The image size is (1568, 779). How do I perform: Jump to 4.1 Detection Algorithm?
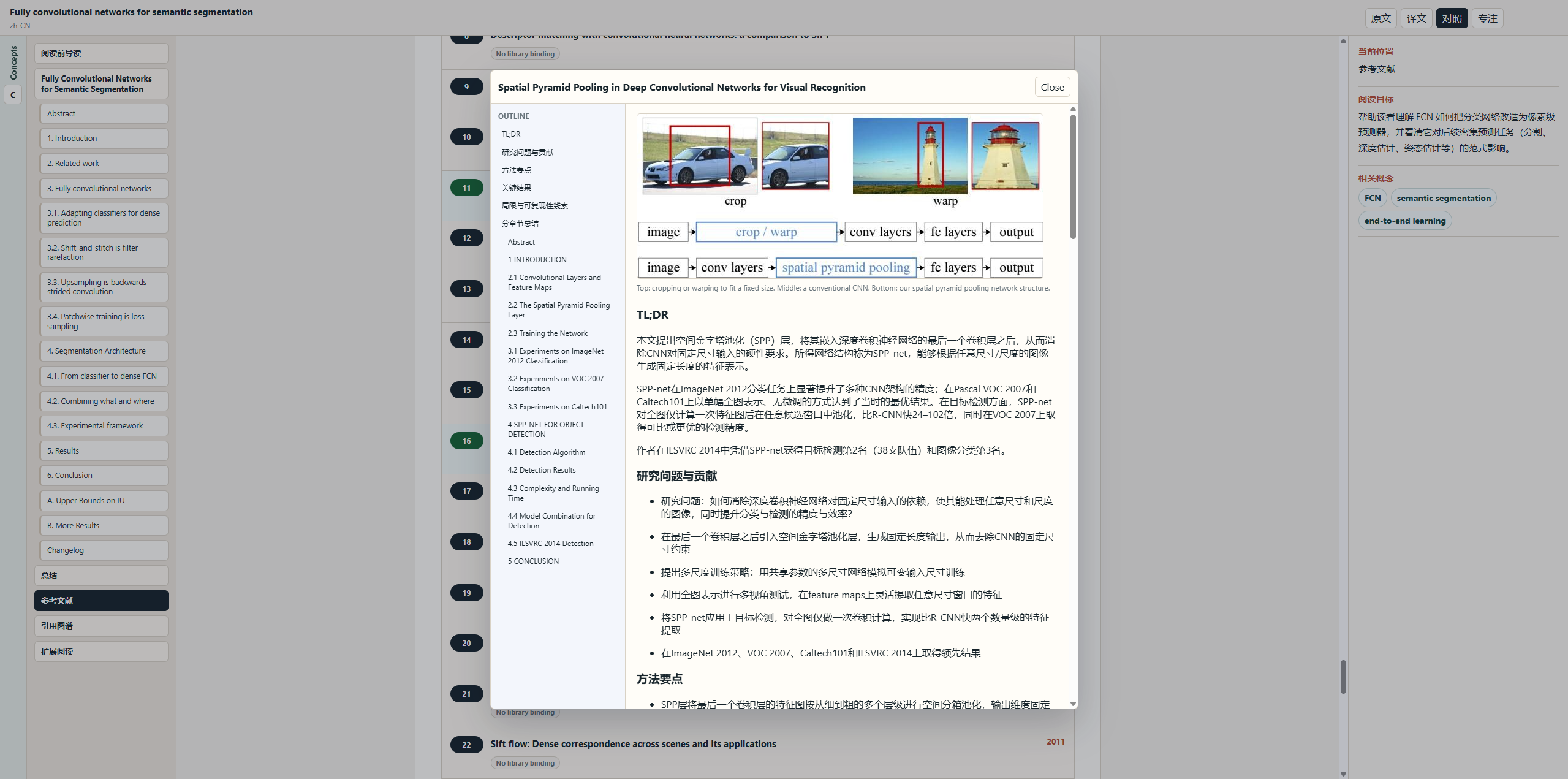click(546, 452)
